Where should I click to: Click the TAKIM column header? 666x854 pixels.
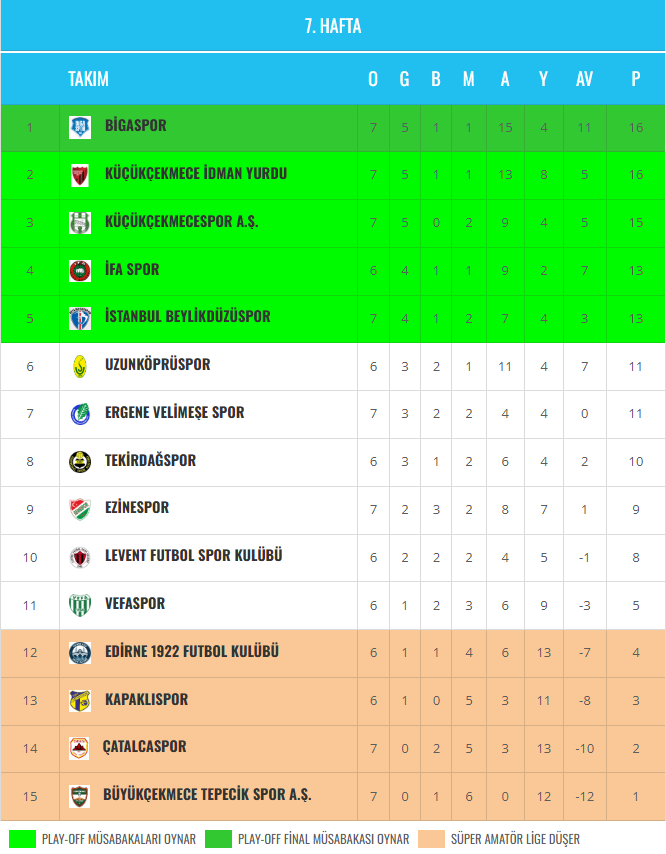point(88,79)
